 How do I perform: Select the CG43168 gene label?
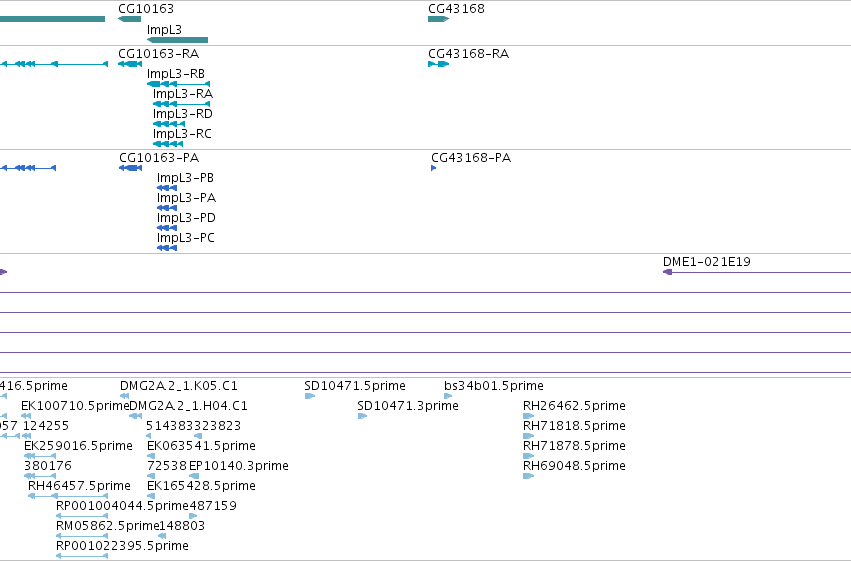(x=456, y=9)
